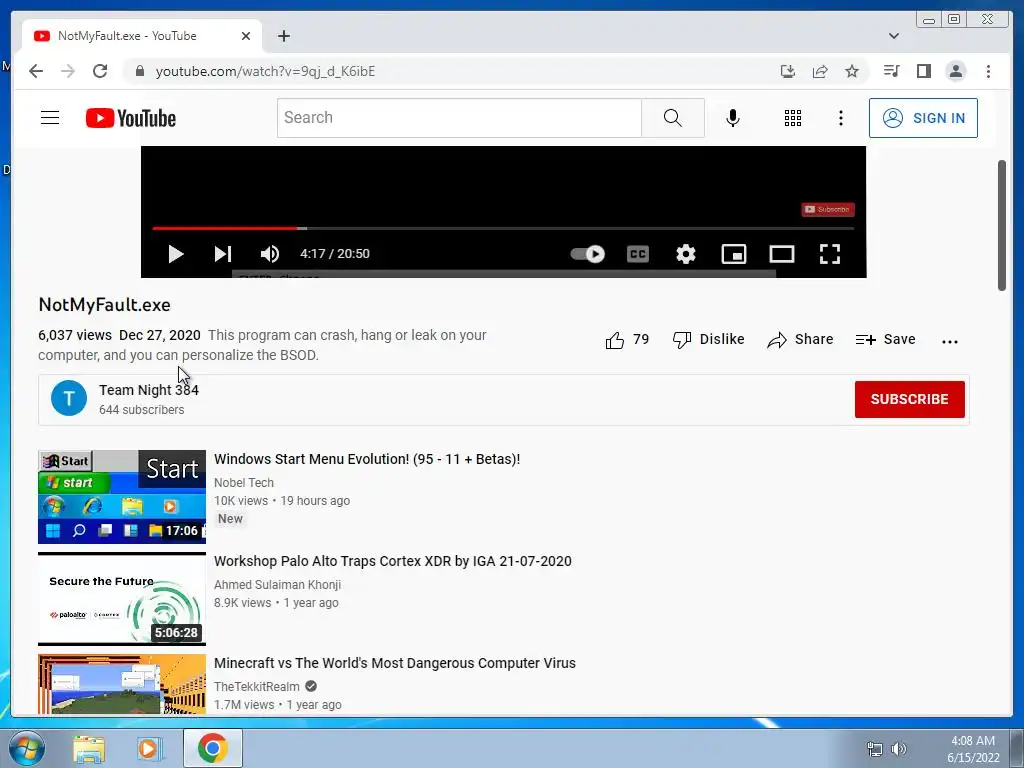
Task: Bookmark this page with the star
Action: click(852, 71)
